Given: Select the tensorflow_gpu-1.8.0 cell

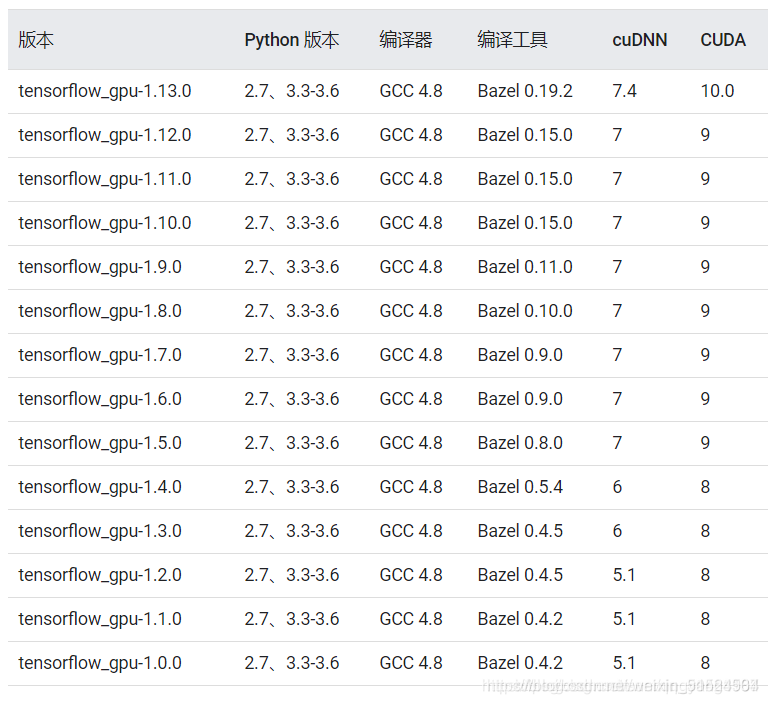Looking at the screenshot, I should click(x=100, y=312).
